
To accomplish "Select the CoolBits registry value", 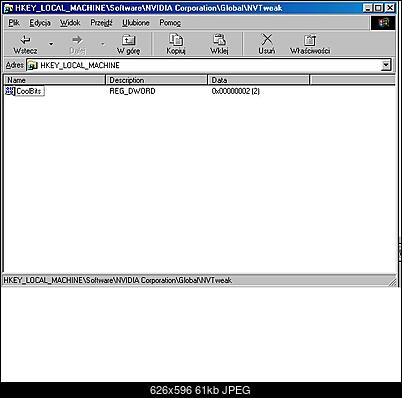I will [29, 91].
